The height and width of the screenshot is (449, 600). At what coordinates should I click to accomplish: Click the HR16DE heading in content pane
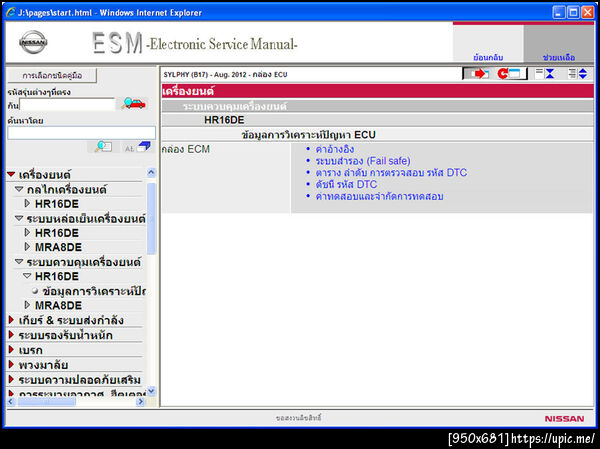point(224,120)
